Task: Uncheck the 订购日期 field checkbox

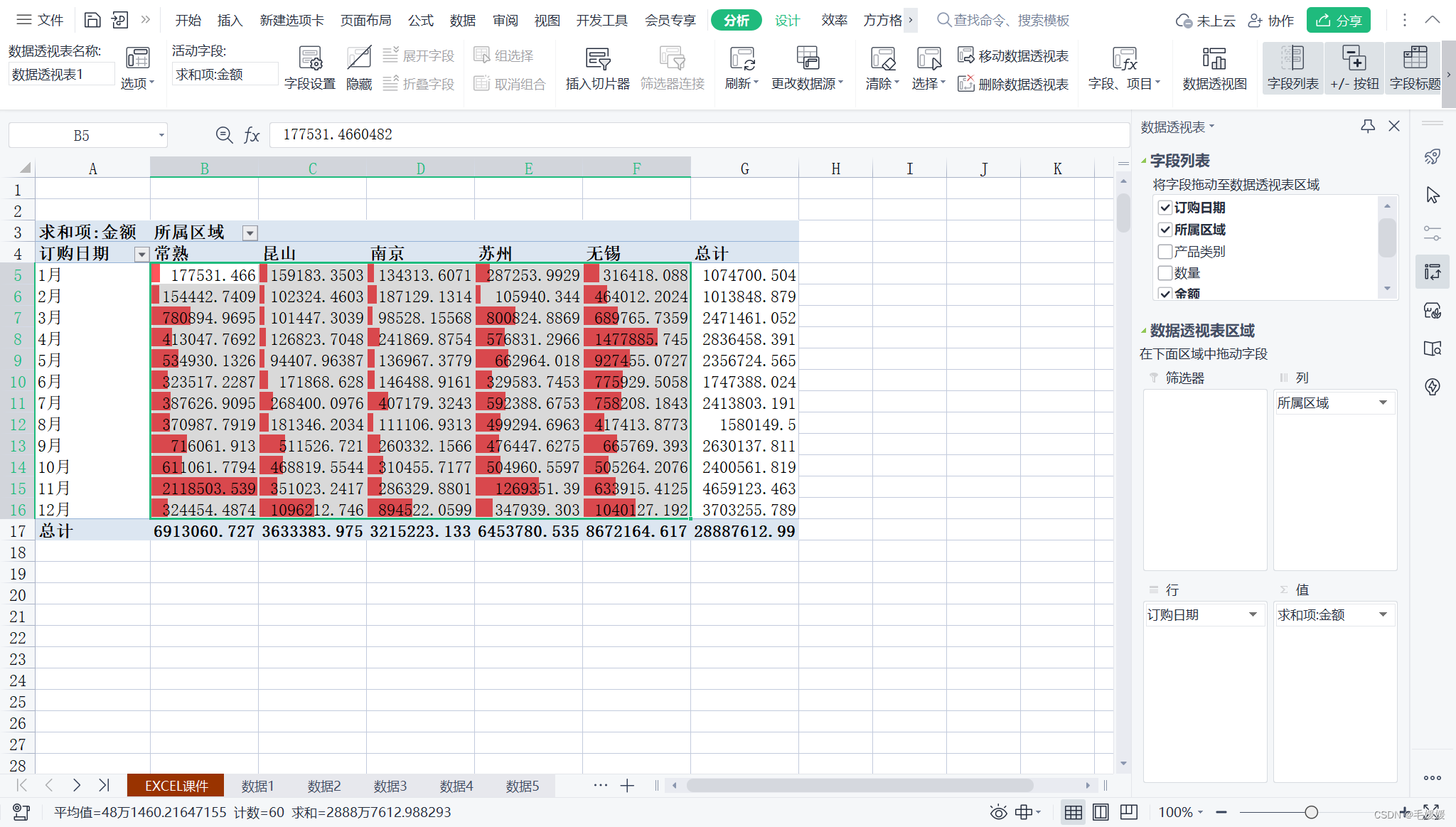Action: (x=1165, y=208)
